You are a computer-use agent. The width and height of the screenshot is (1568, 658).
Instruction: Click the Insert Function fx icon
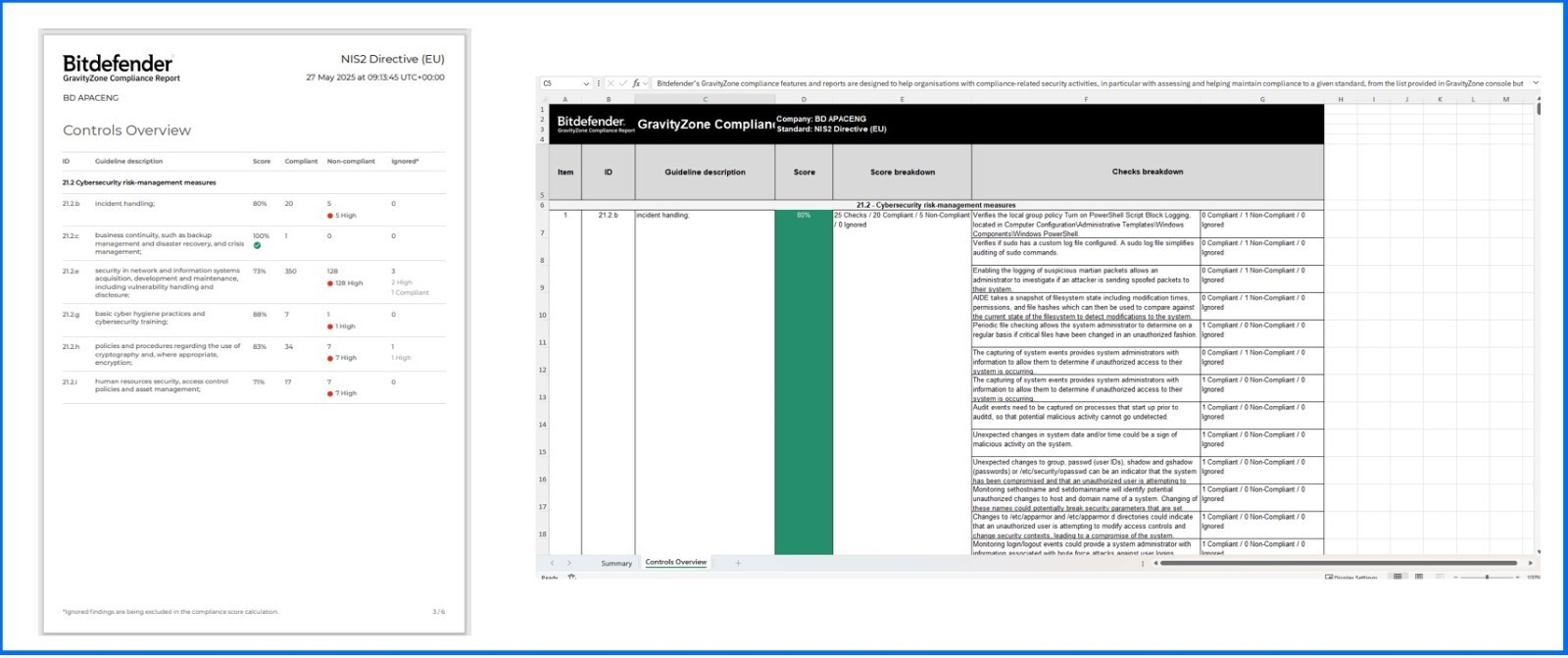pos(636,83)
